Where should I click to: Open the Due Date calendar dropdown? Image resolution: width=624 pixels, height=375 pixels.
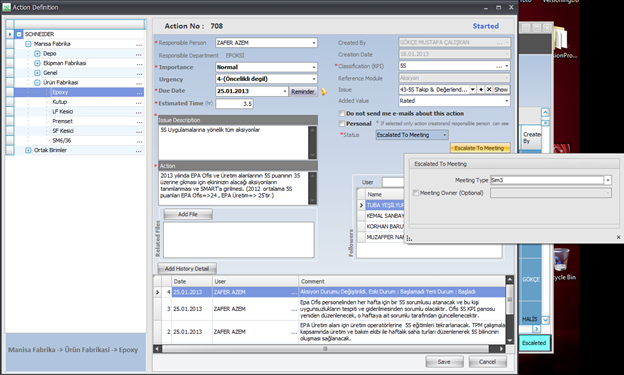[285, 91]
